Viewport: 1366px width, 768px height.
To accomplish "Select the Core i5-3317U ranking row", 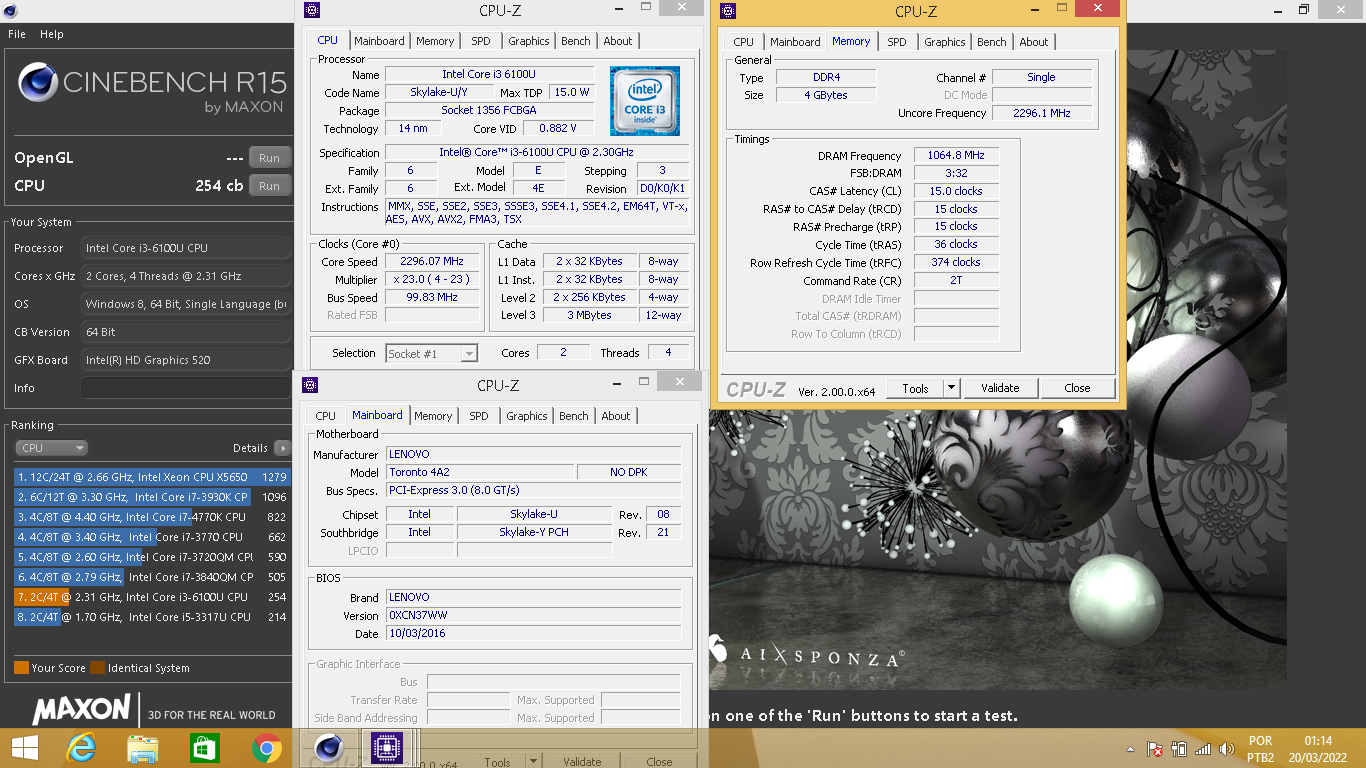I will pyautogui.click(x=151, y=617).
